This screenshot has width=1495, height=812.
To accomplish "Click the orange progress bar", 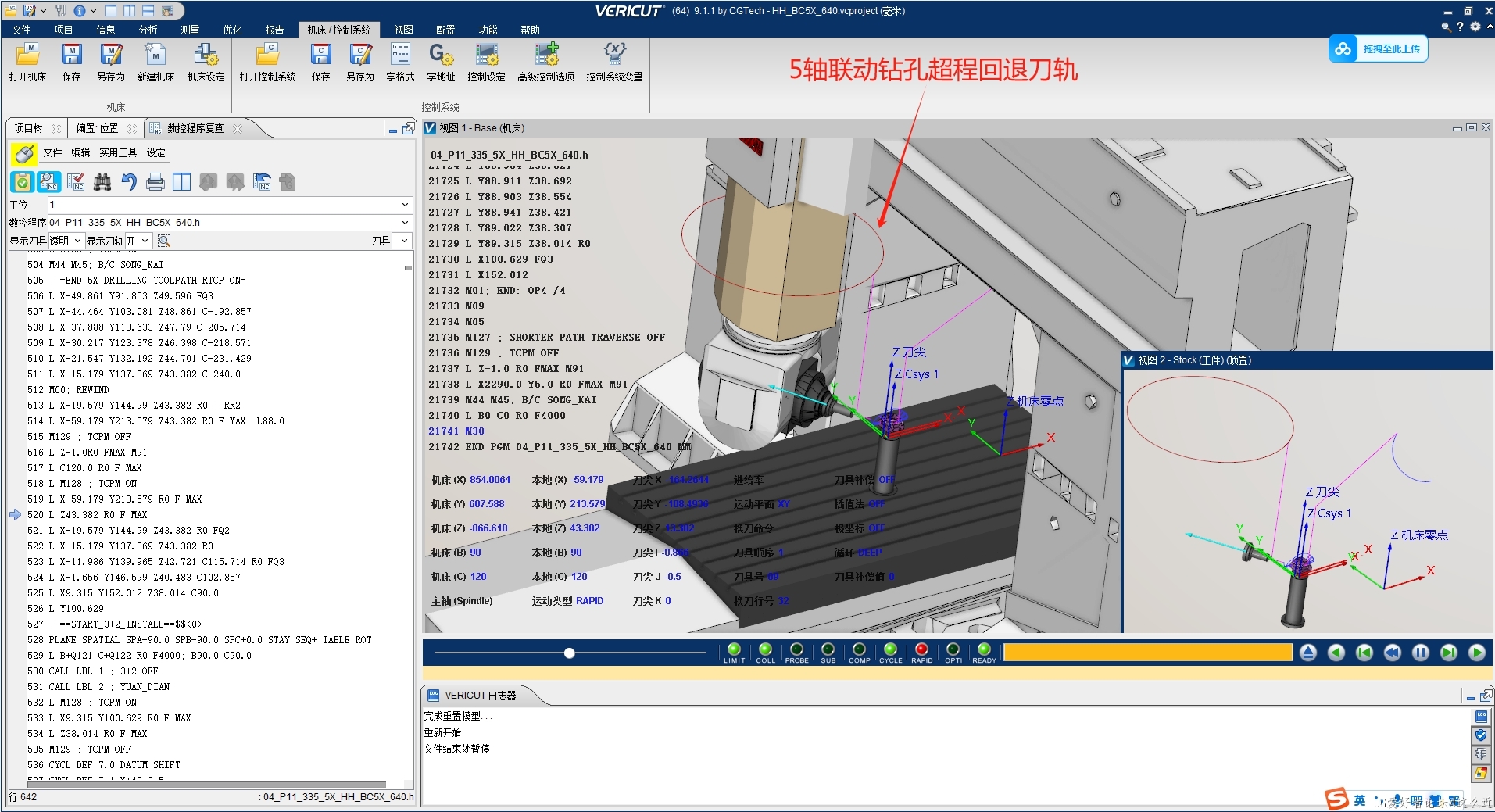I will coord(1147,653).
